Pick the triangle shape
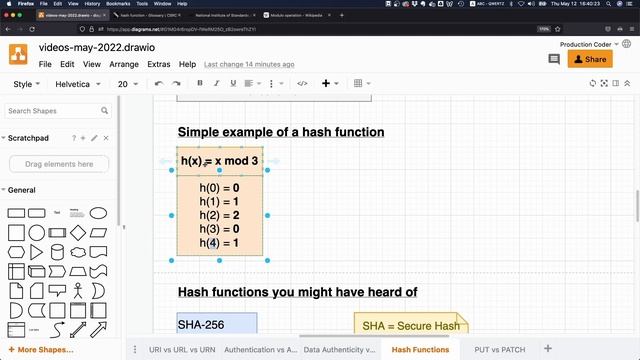 (36, 252)
